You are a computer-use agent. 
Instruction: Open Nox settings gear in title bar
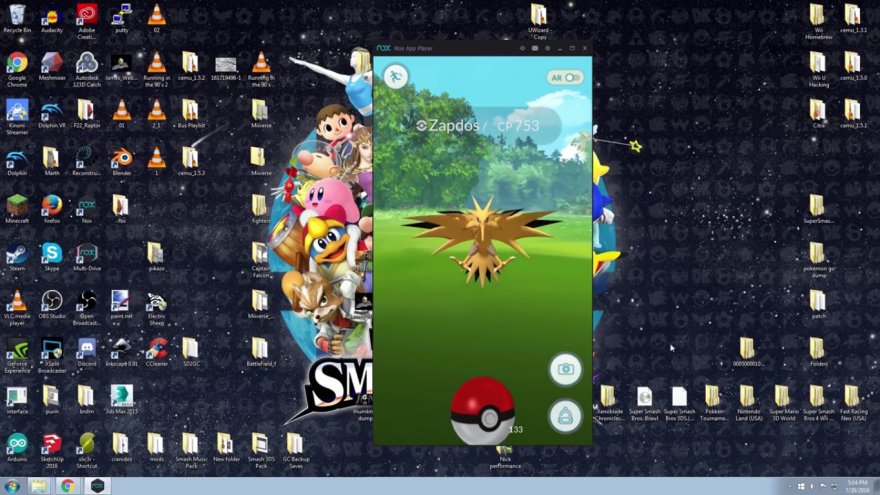pyautogui.click(x=547, y=48)
